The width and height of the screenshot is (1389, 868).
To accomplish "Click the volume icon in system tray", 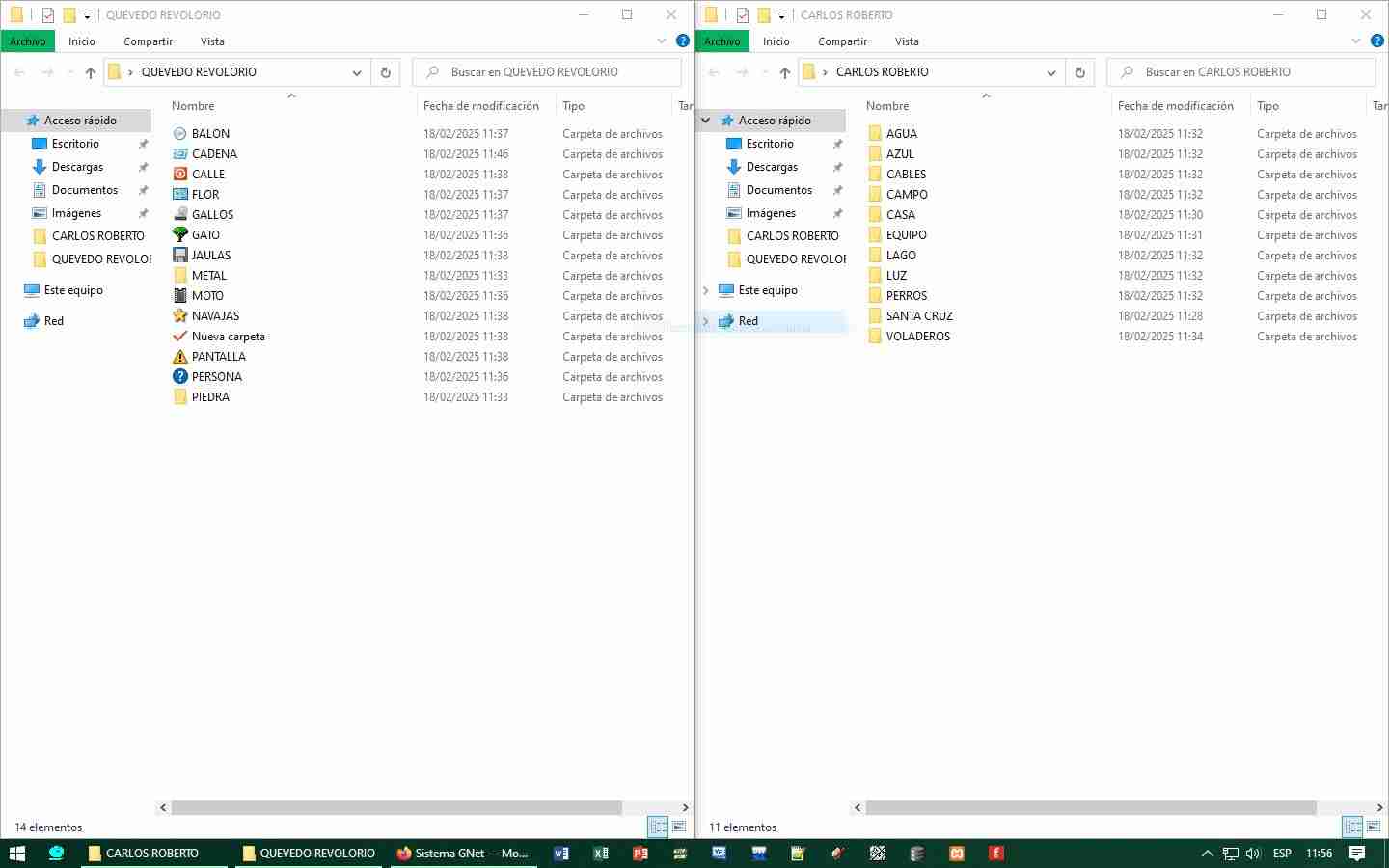I will coord(1253,854).
